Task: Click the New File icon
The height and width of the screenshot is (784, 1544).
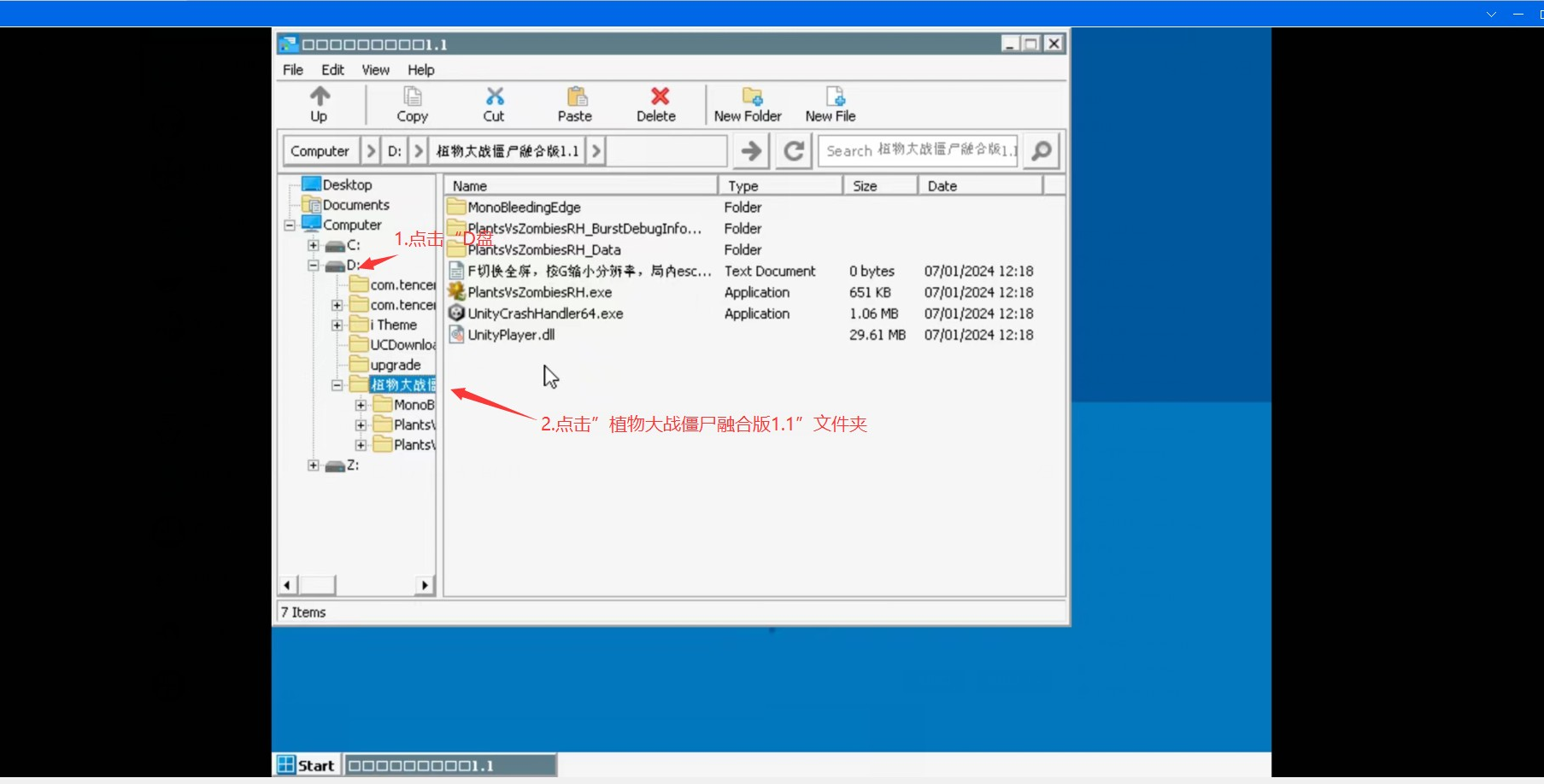Action: [x=835, y=96]
